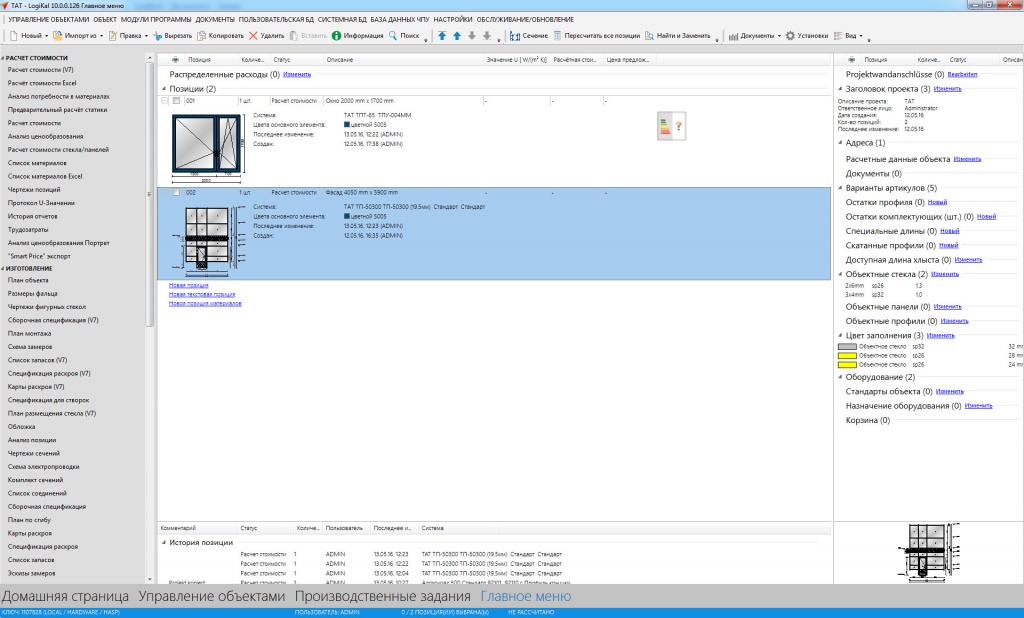This screenshot has width=1024, height=618.
Task: Open Корзина (0) in right panel
Action: [867, 421]
